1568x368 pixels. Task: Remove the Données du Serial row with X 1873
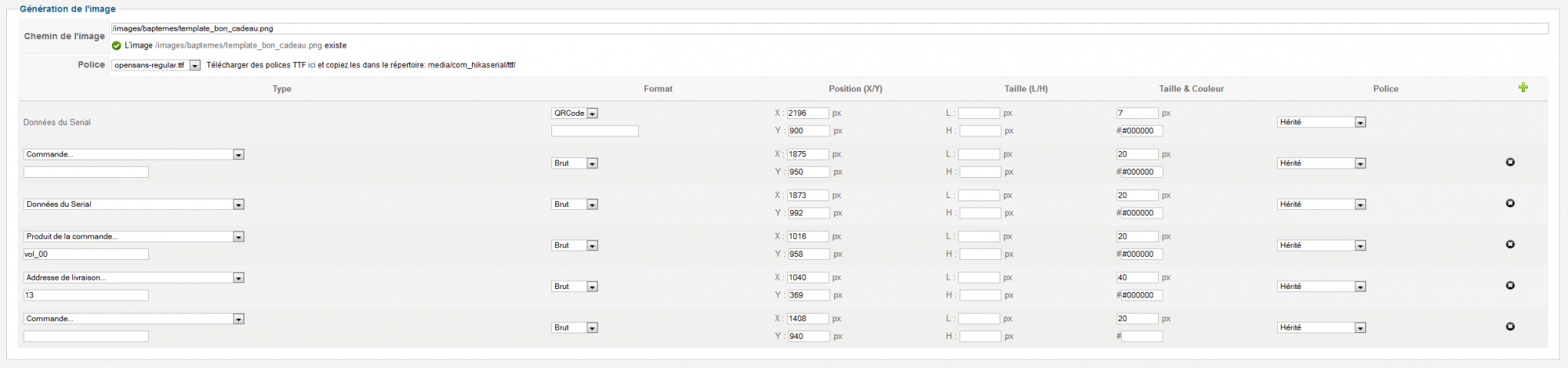pyautogui.click(x=1510, y=204)
